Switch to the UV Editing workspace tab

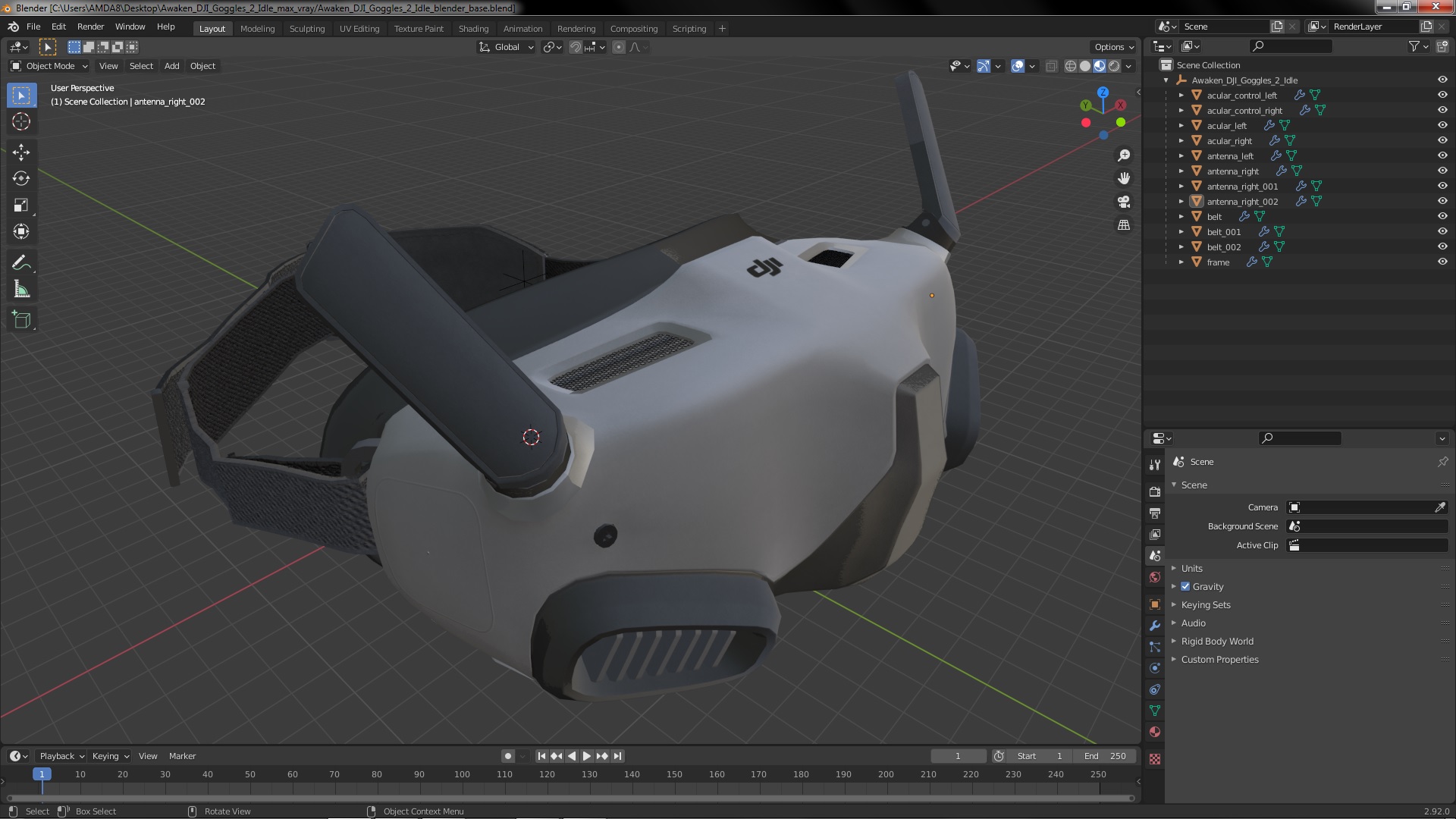[x=359, y=29]
